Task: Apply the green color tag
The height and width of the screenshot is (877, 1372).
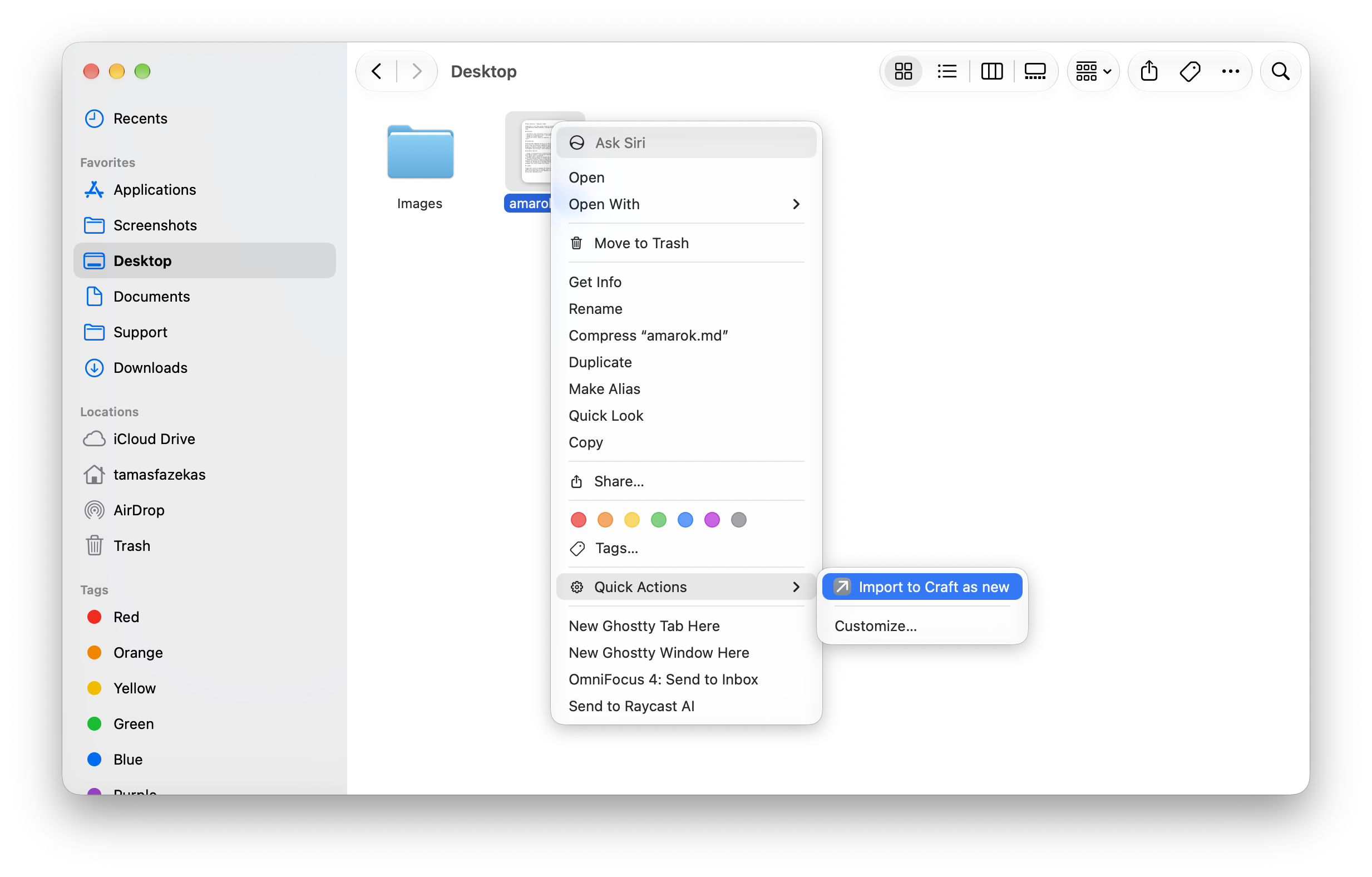Action: coord(658,520)
